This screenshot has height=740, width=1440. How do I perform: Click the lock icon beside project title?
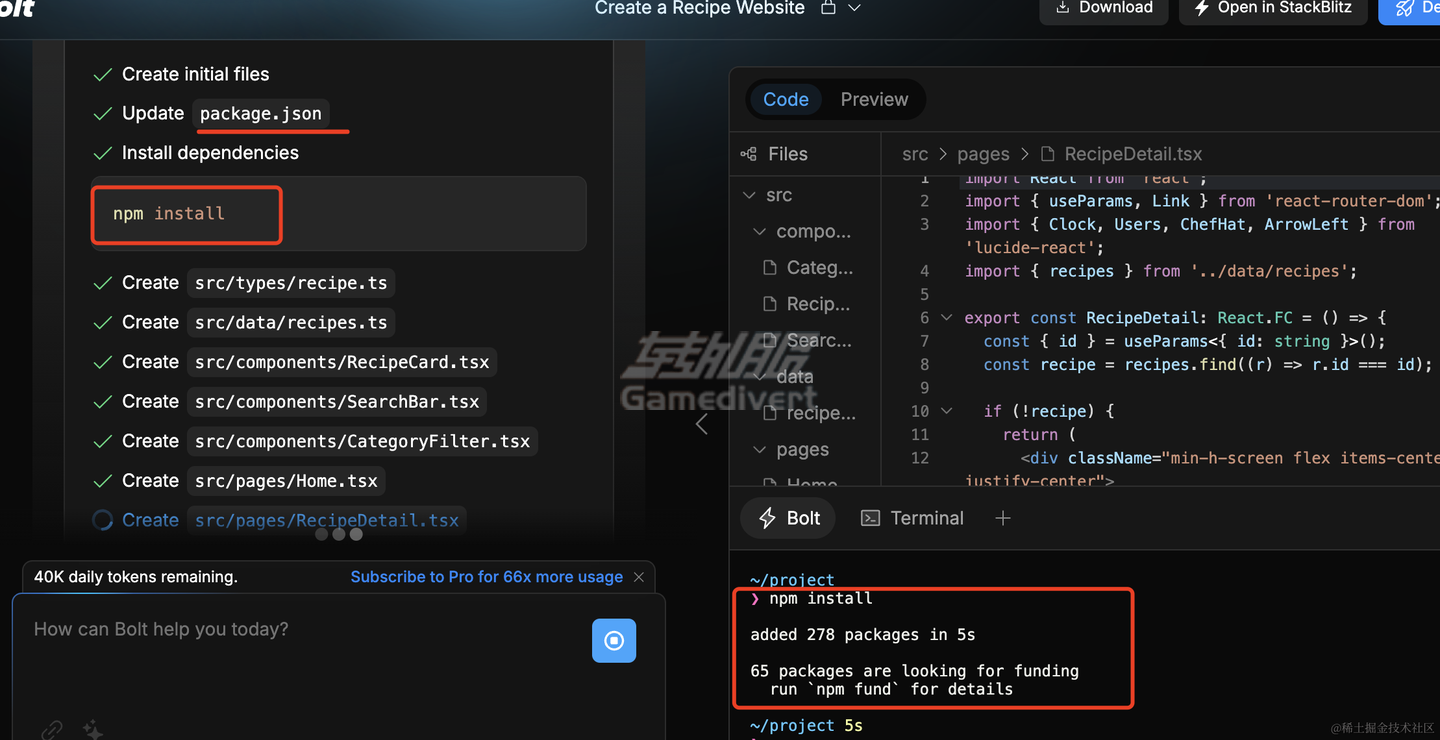828,8
